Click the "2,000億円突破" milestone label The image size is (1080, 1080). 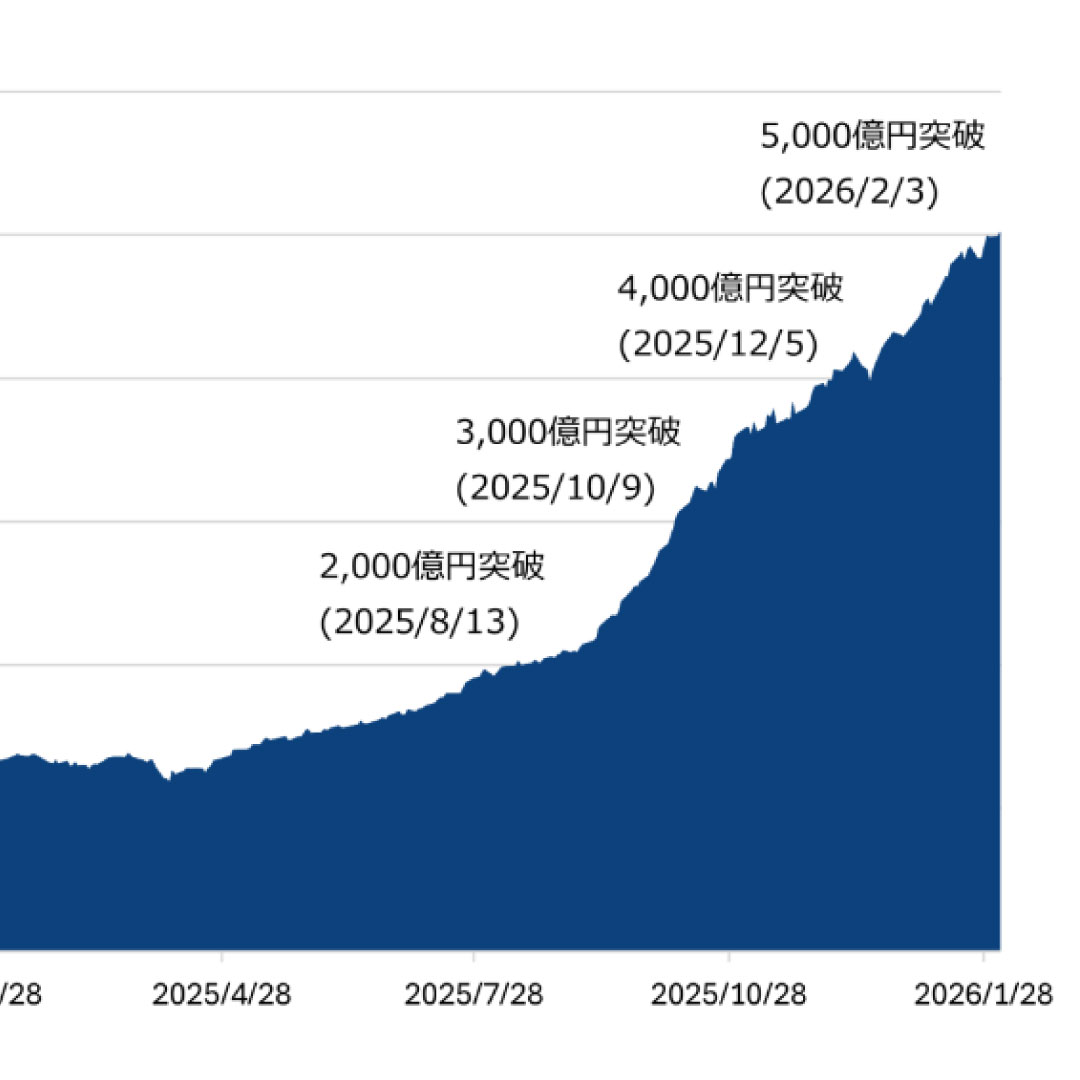pyautogui.click(x=432, y=567)
